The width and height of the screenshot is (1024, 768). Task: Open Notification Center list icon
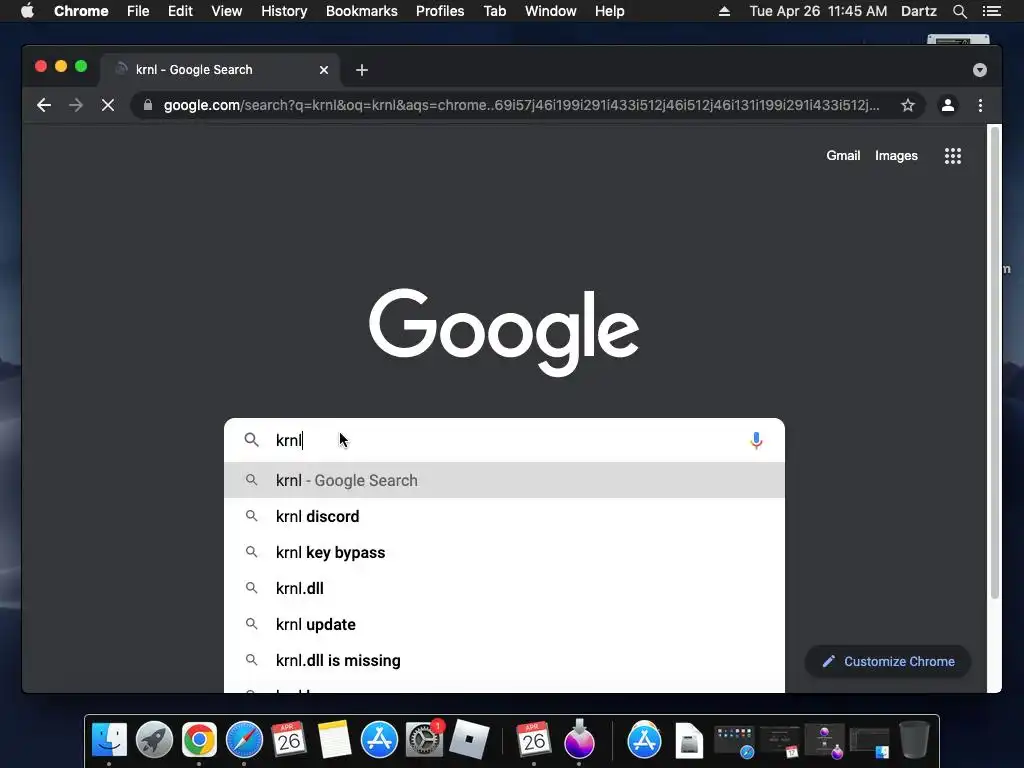point(991,11)
